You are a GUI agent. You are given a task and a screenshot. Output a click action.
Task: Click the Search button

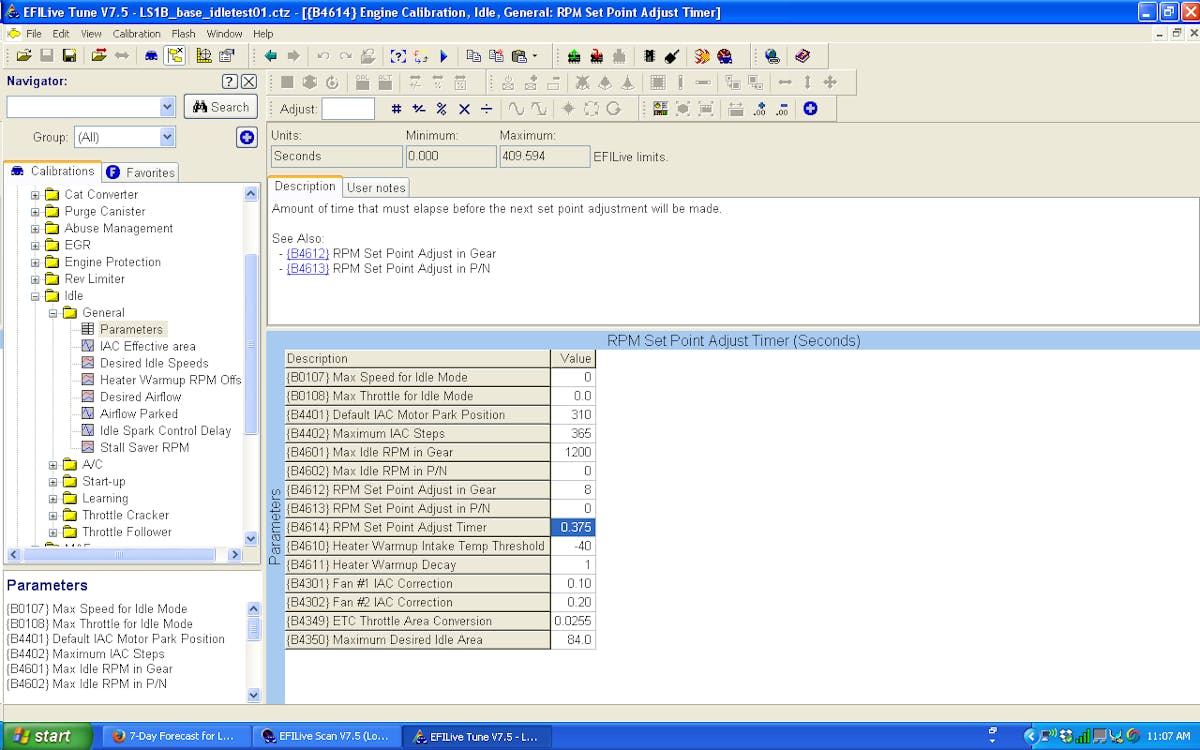click(221, 107)
